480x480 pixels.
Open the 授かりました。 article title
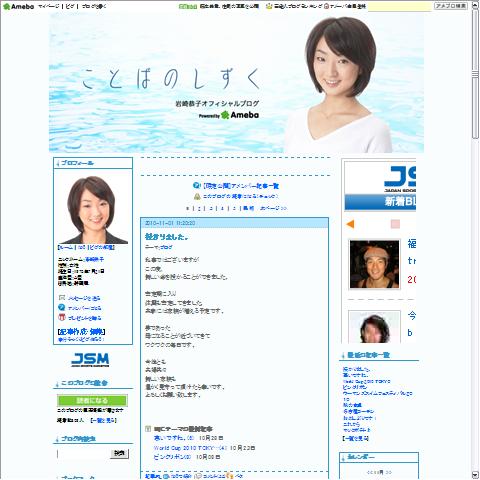[166, 237]
